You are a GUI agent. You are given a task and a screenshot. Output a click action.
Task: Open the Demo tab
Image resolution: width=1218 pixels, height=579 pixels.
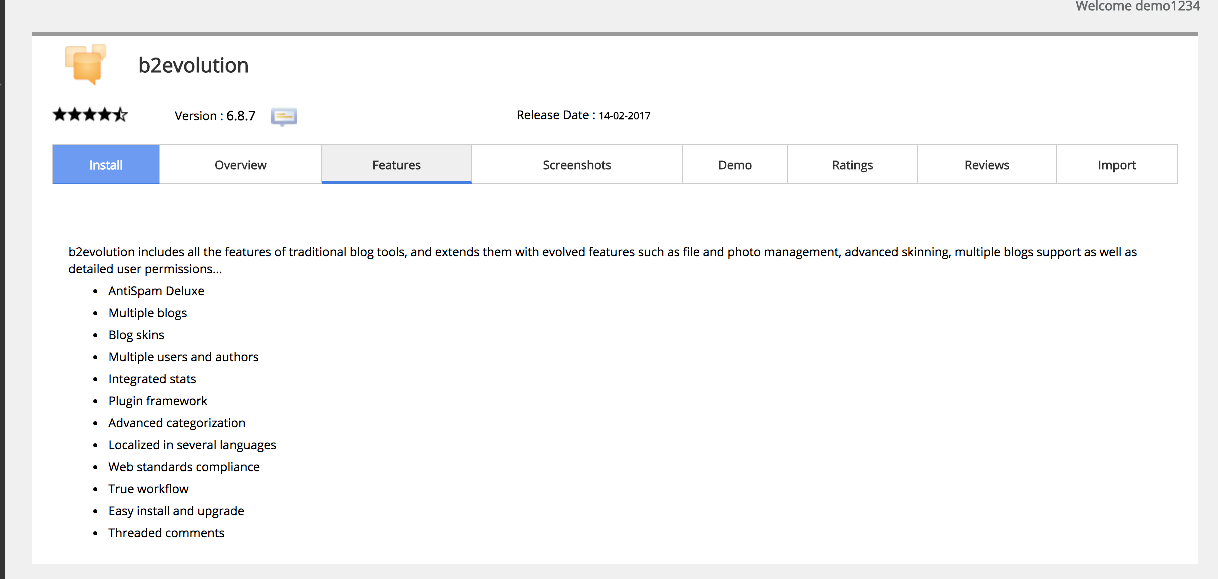click(735, 165)
